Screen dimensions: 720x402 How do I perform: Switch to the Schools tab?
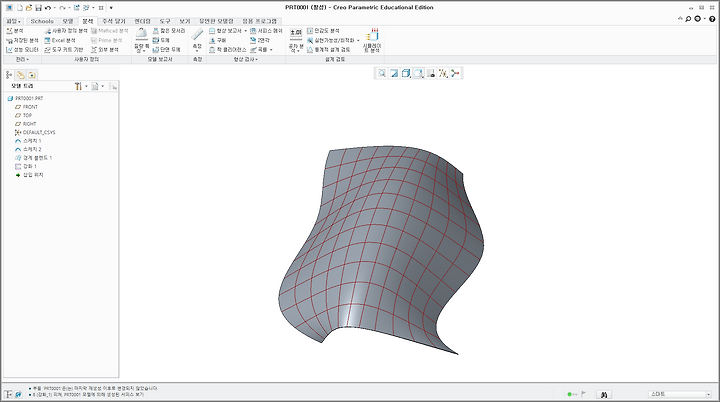coord(42,21)
